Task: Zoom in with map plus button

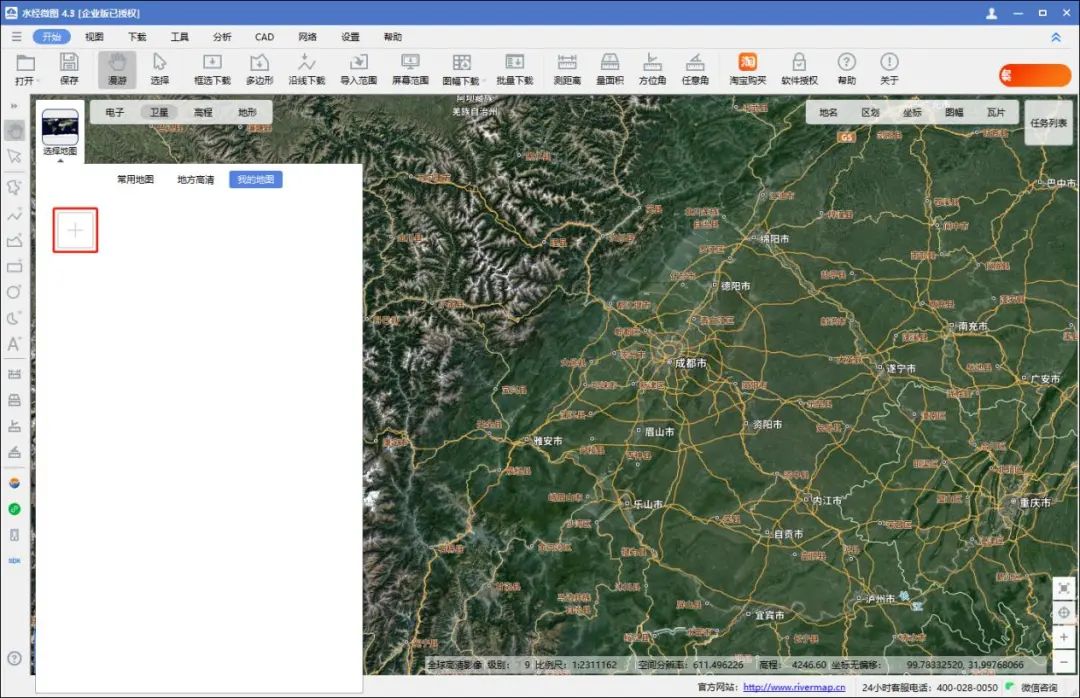Action: (x=1063, y=638)
